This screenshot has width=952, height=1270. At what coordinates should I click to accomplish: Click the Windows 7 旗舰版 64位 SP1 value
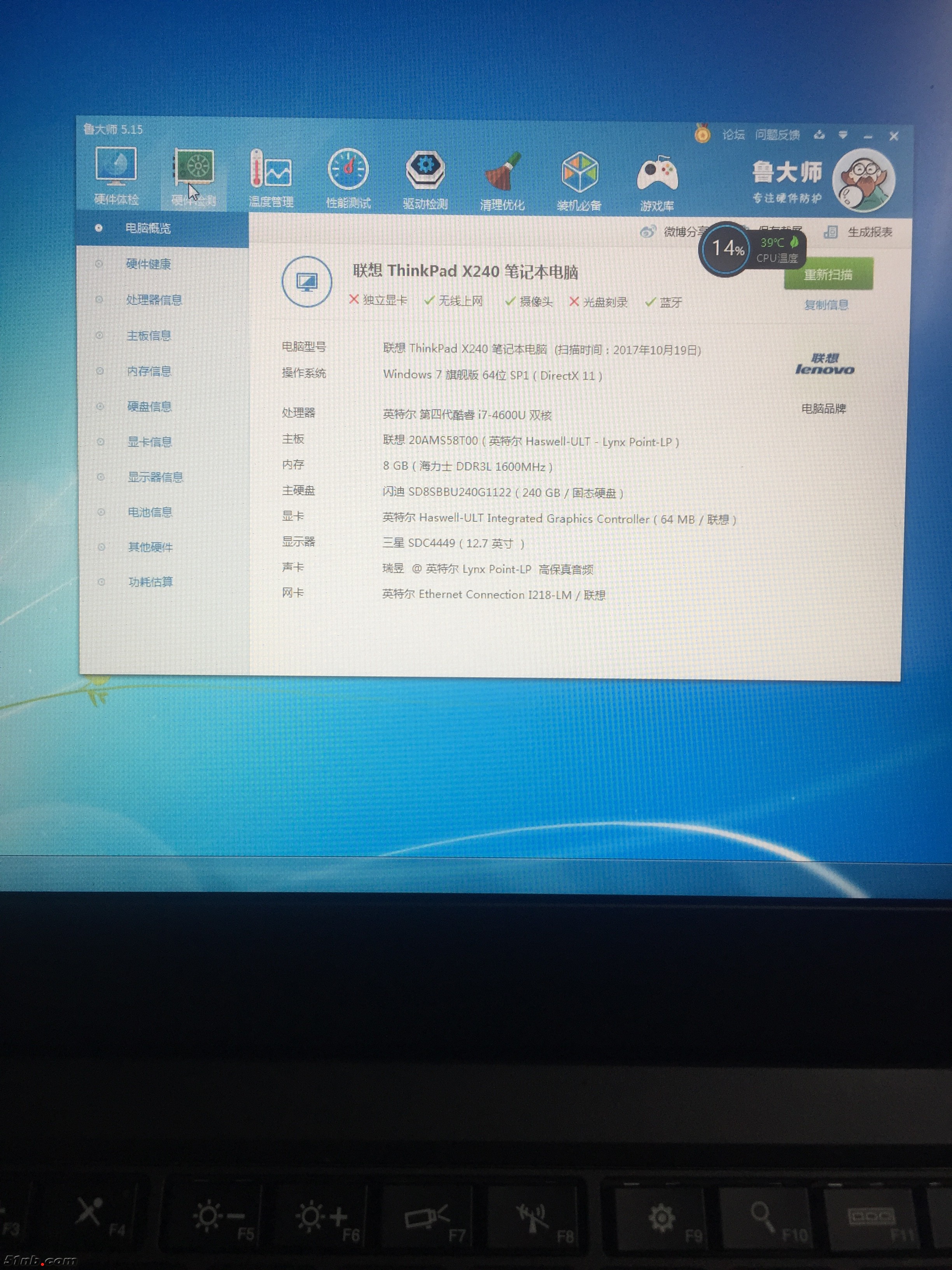coord(492,375)
